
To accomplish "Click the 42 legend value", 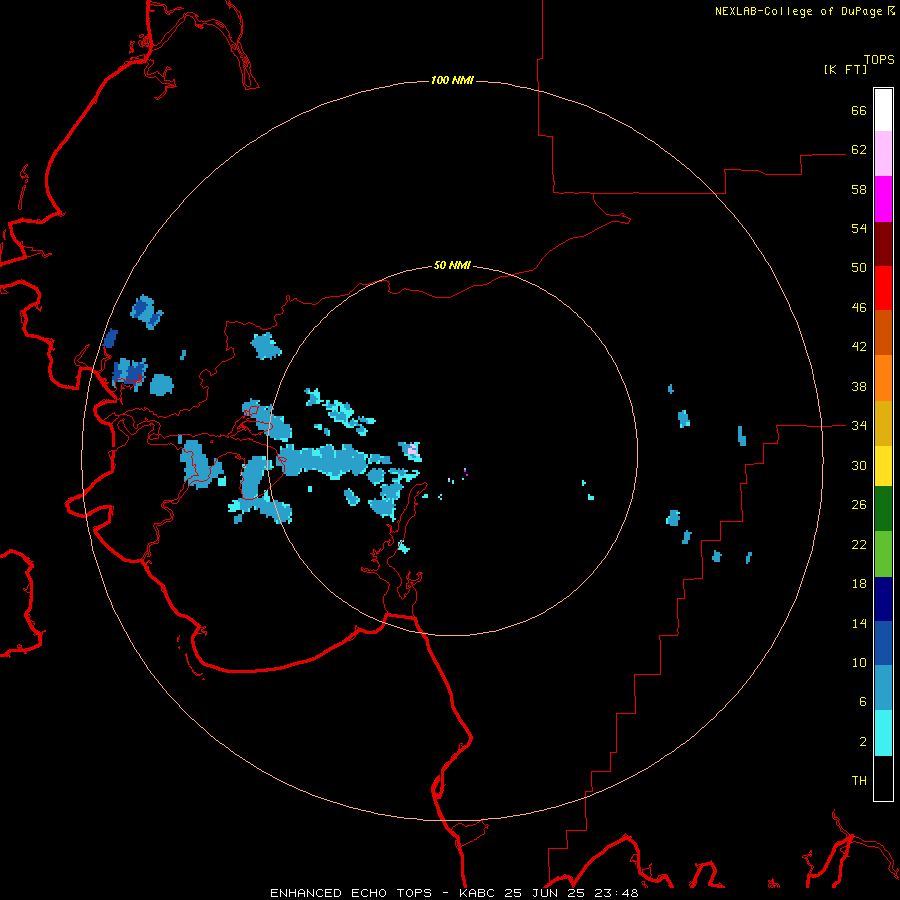I will tap(859, 346).
